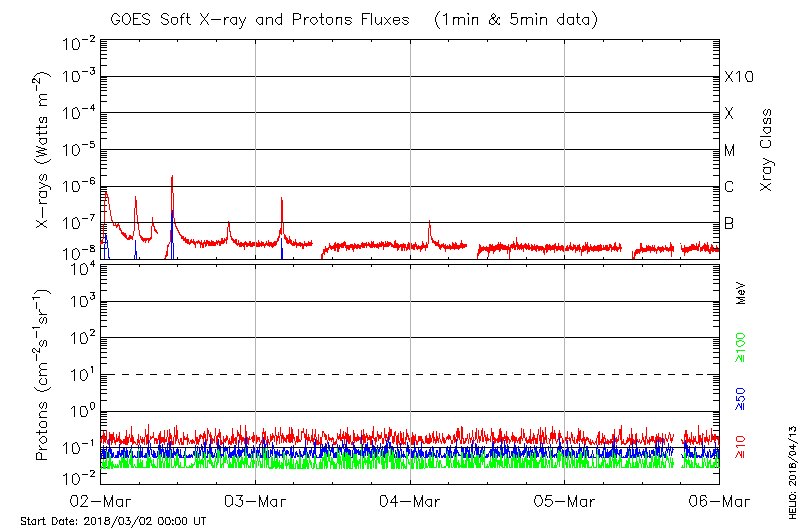
Task: Select the 05-Mar date tick label
Action: [x=564, y=501]
